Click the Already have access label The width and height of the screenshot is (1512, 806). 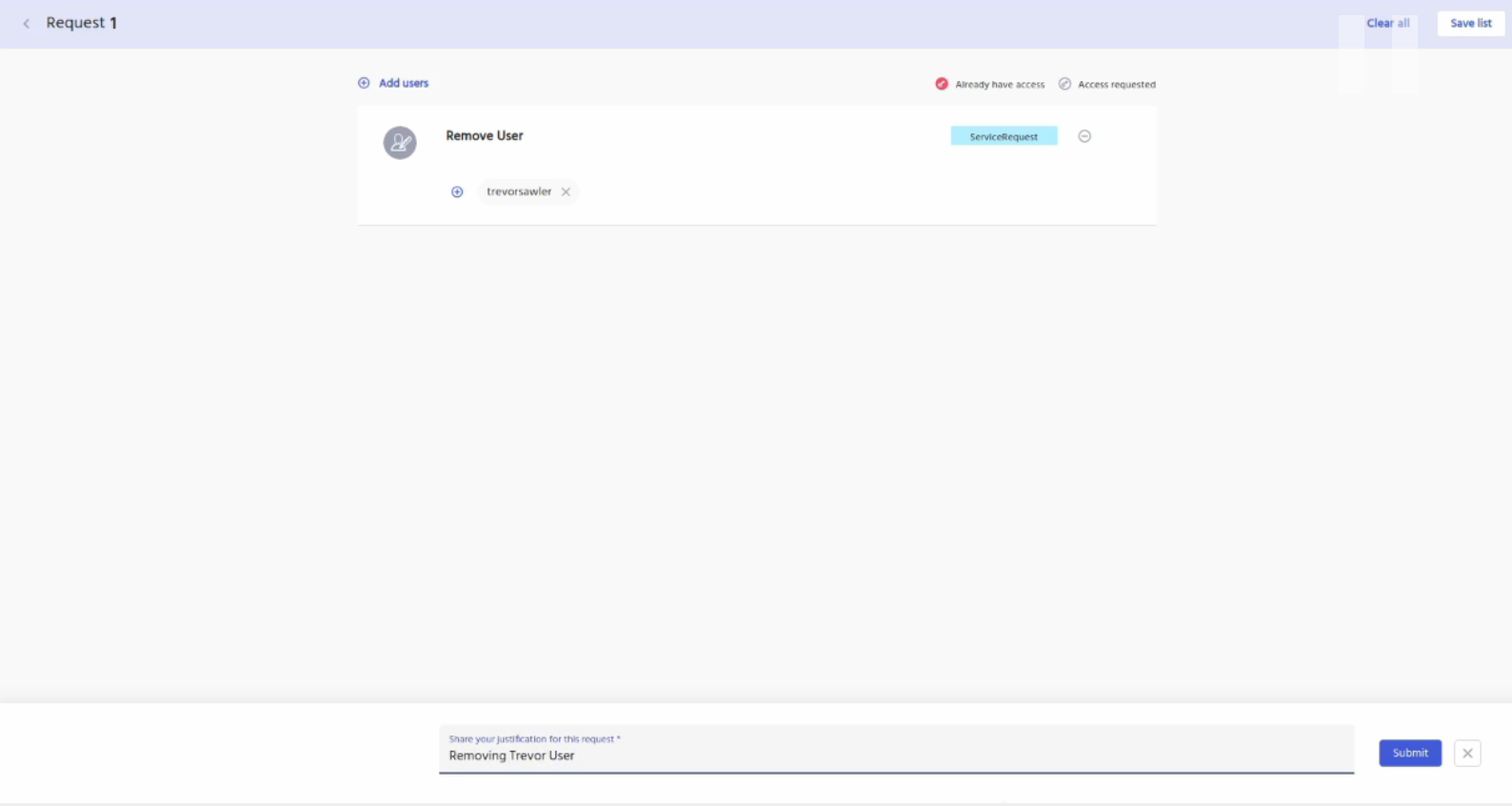coord(1000,85)
